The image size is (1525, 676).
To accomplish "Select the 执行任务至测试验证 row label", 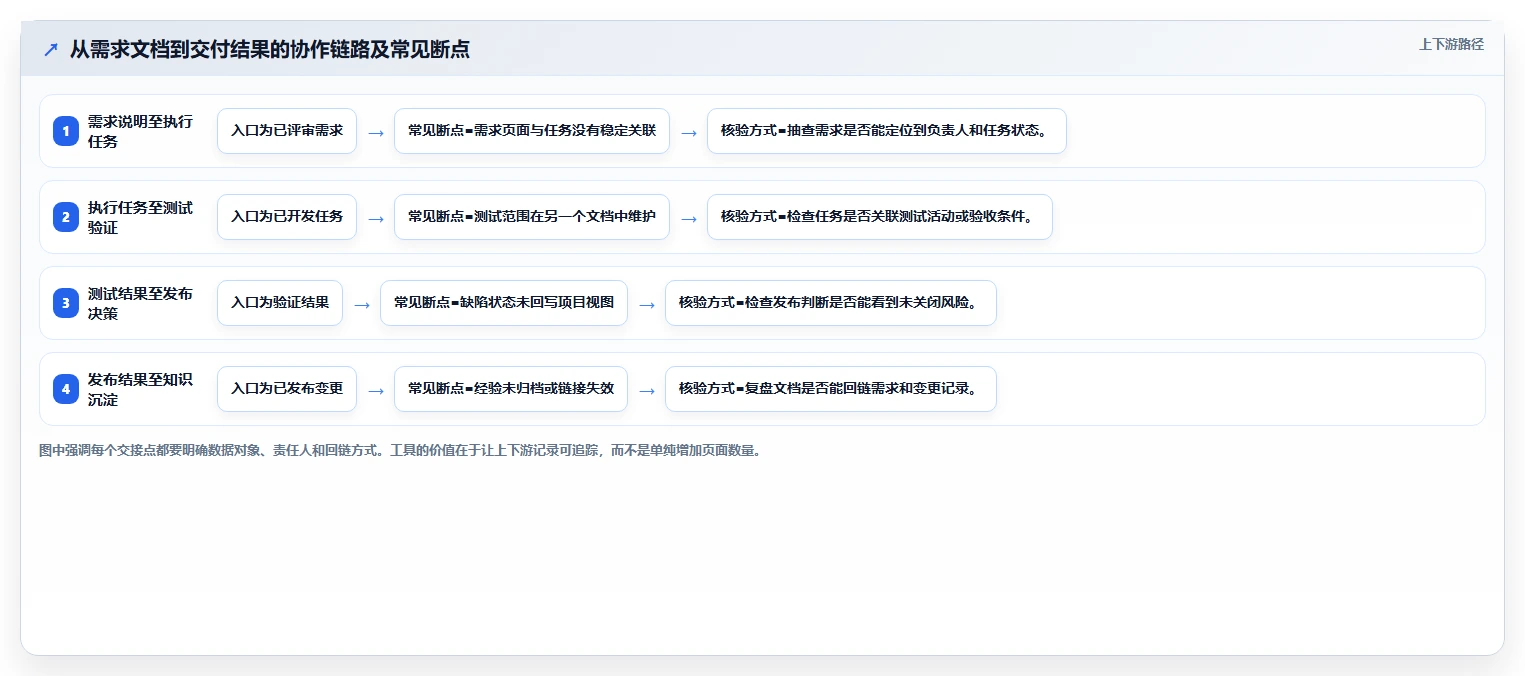I will click(140, 217).
